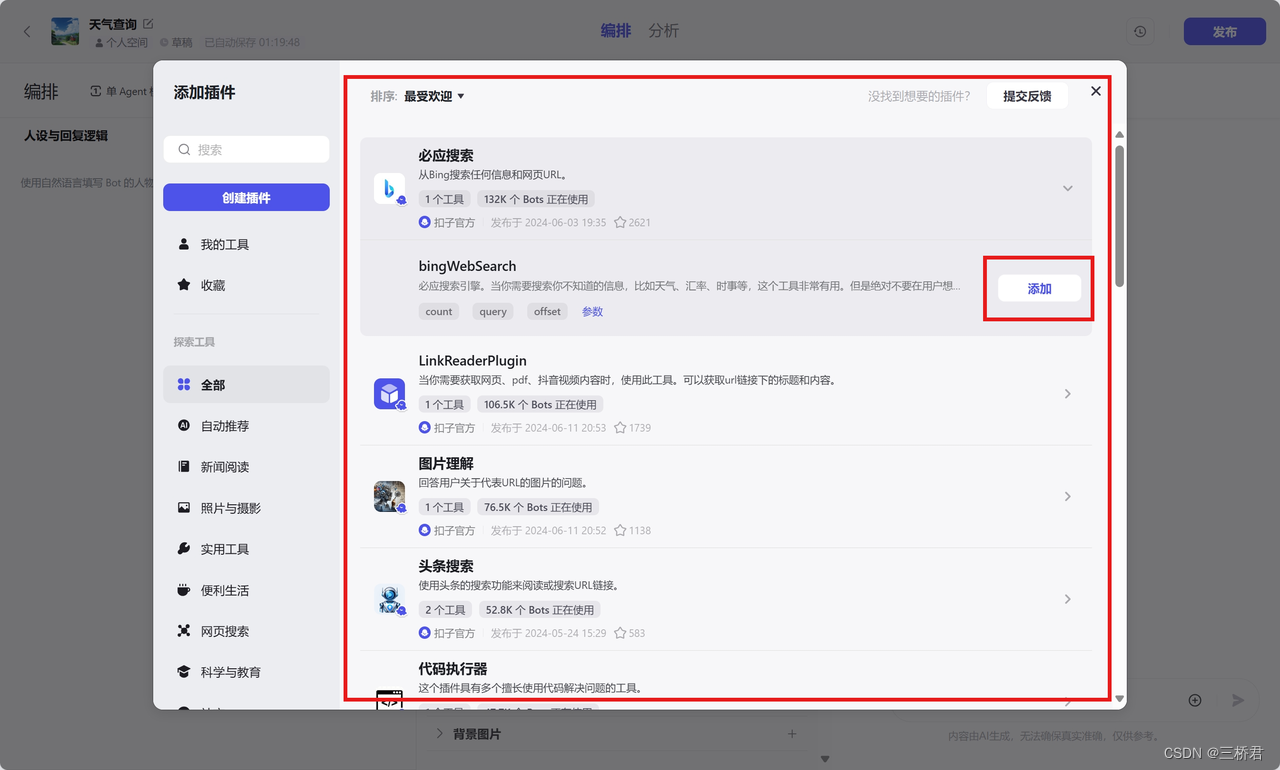Collapse the 必应搜索 plugin row
Screen dimensions: 1280x770
click(x=1067, y=189)
